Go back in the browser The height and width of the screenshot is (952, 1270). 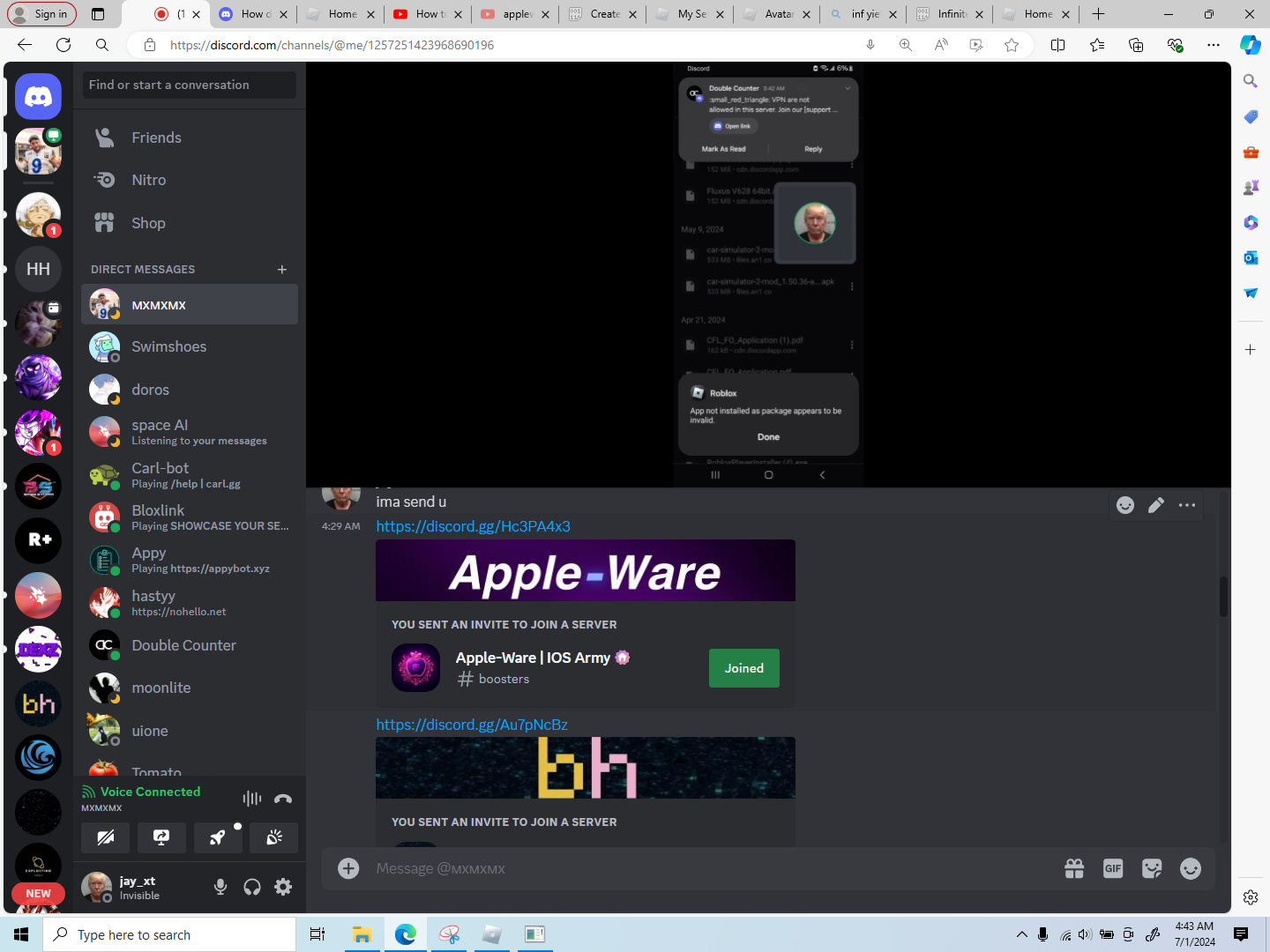[25, 45]
